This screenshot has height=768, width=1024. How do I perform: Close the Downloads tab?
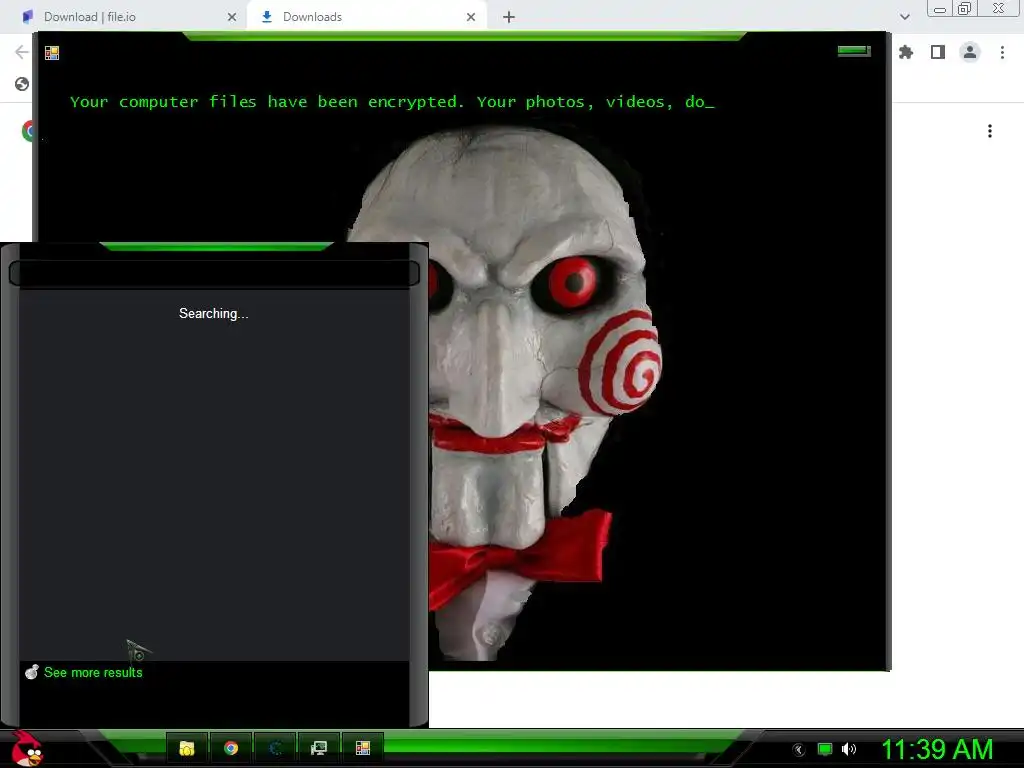(471, 17)
